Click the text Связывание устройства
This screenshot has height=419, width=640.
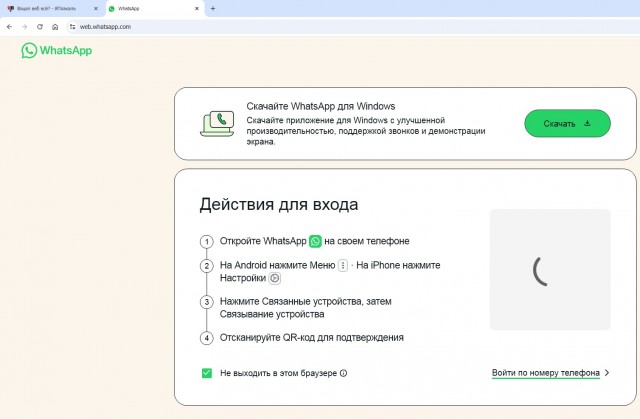pos(272,314)
